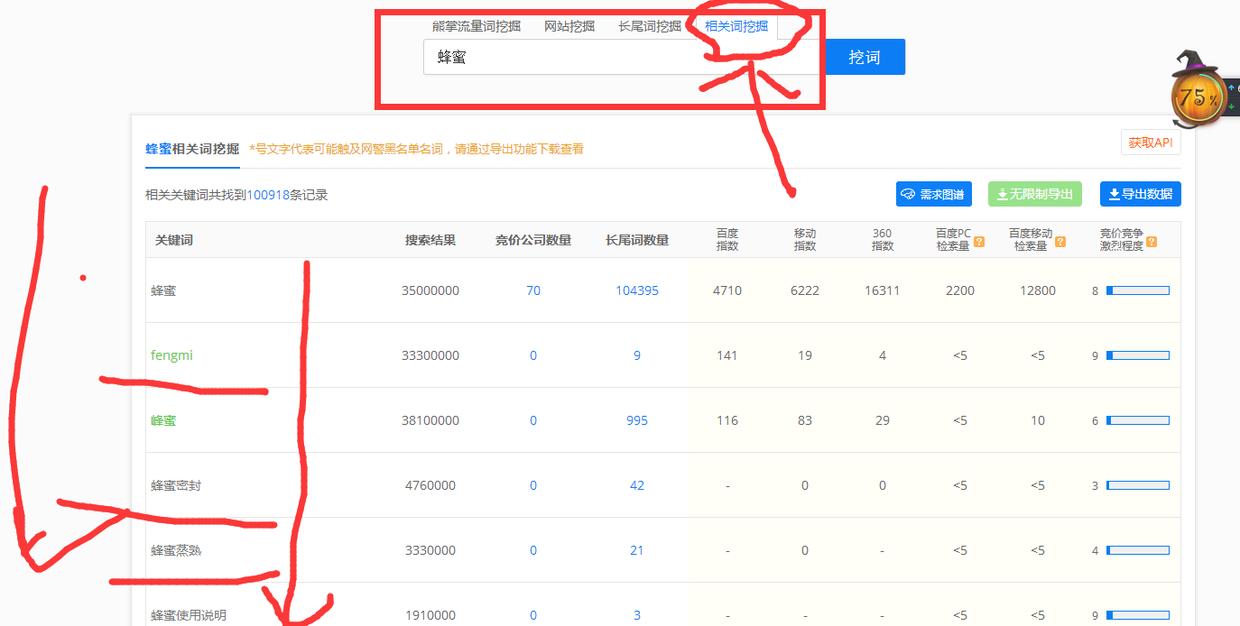The image size is (1240, 626).
Task: Open the 104395 long-tail words link
Action: 636,290
